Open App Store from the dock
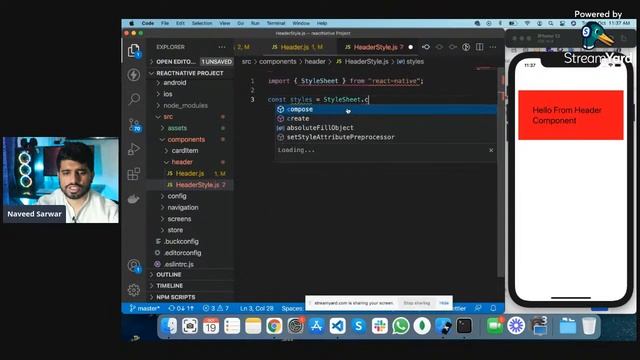640x360 pixels. point(316,326)
